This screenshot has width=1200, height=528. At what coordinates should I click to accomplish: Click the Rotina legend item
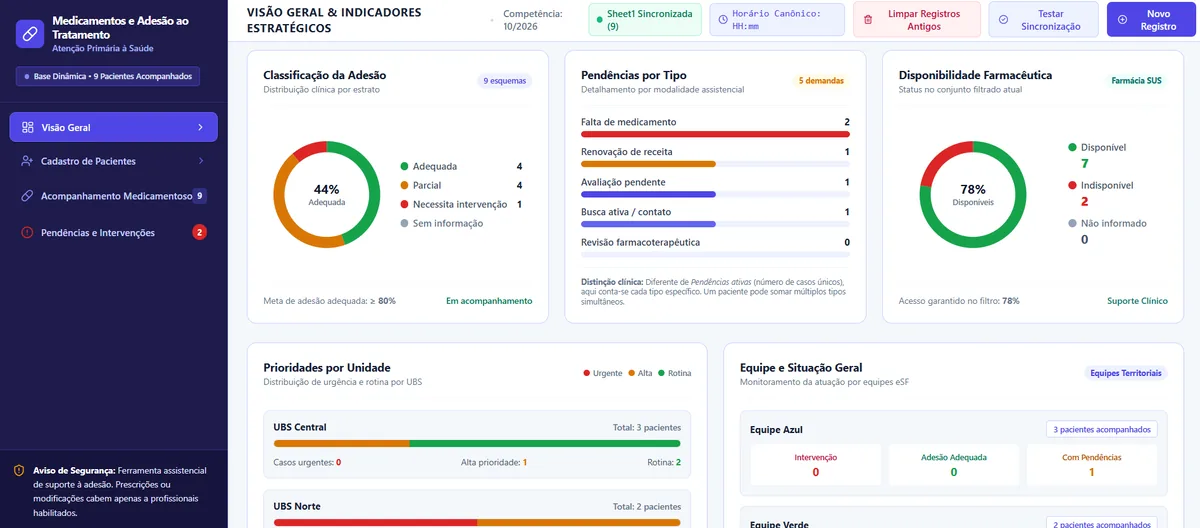675,373
